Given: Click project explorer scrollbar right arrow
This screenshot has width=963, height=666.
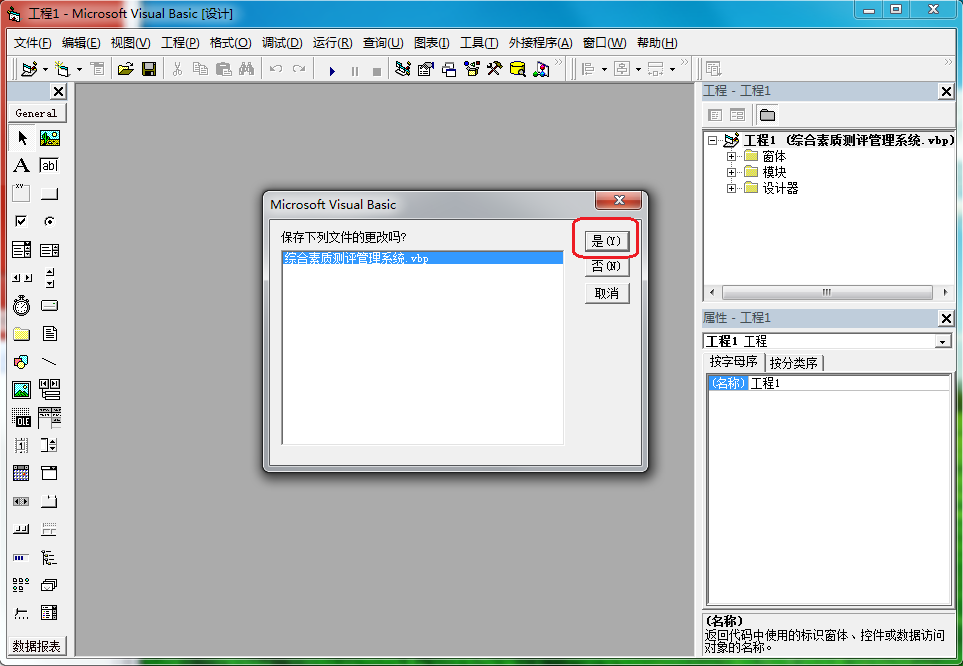Looking at the screenshot, I should pyautogui.click(x=945, y=292).
